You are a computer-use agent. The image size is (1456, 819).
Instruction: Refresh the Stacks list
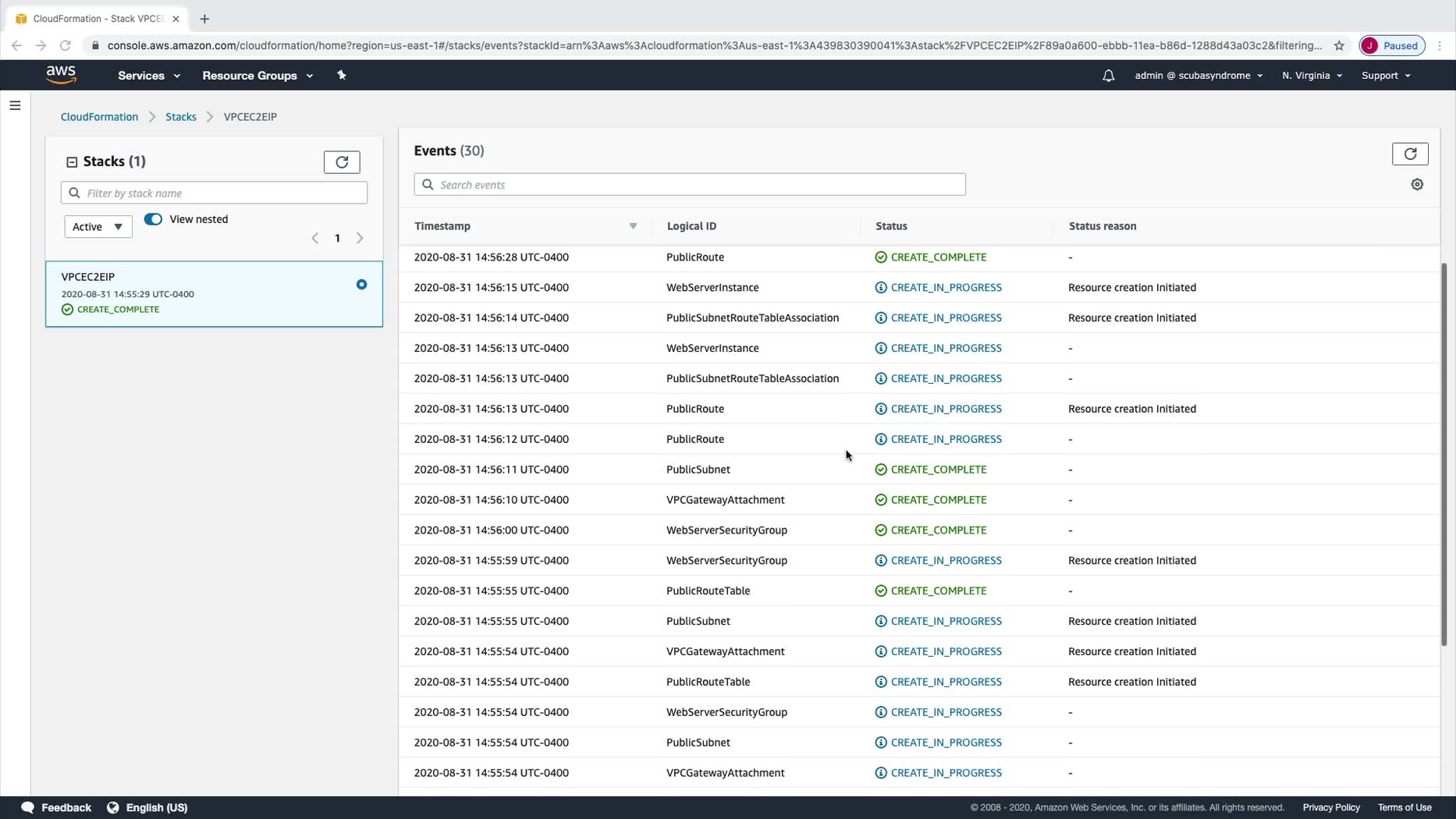pos(342,162)
